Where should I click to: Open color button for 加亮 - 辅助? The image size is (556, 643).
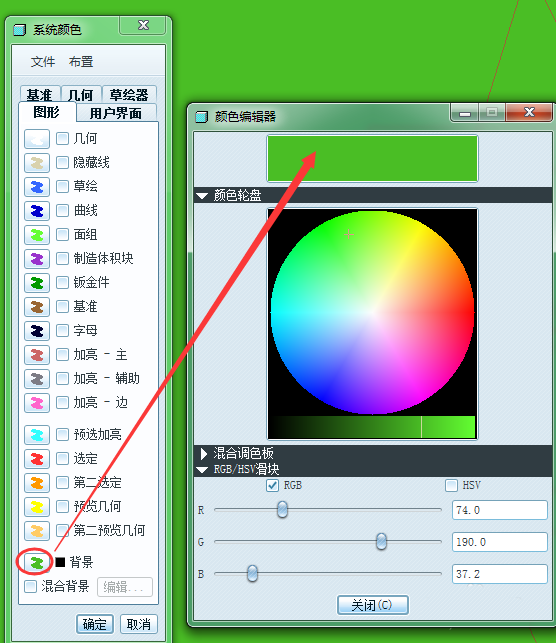[x=37, y=379]
